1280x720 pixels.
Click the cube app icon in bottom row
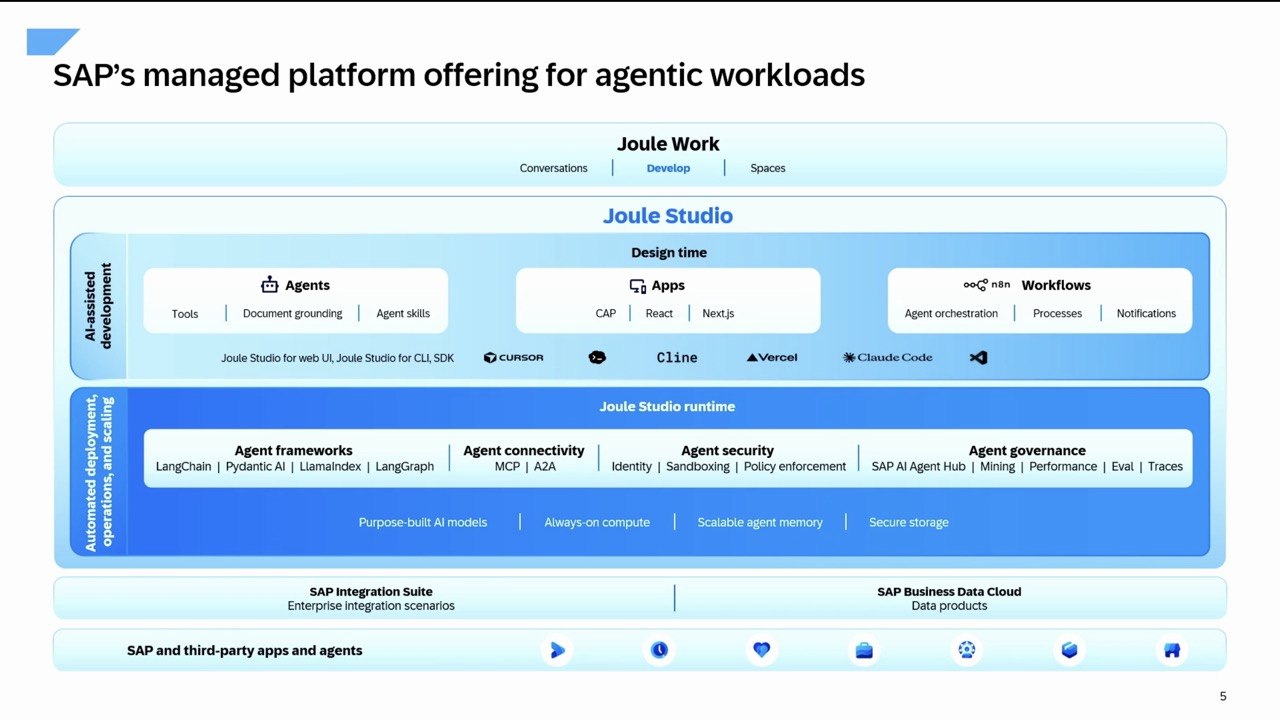[1069, 650]
